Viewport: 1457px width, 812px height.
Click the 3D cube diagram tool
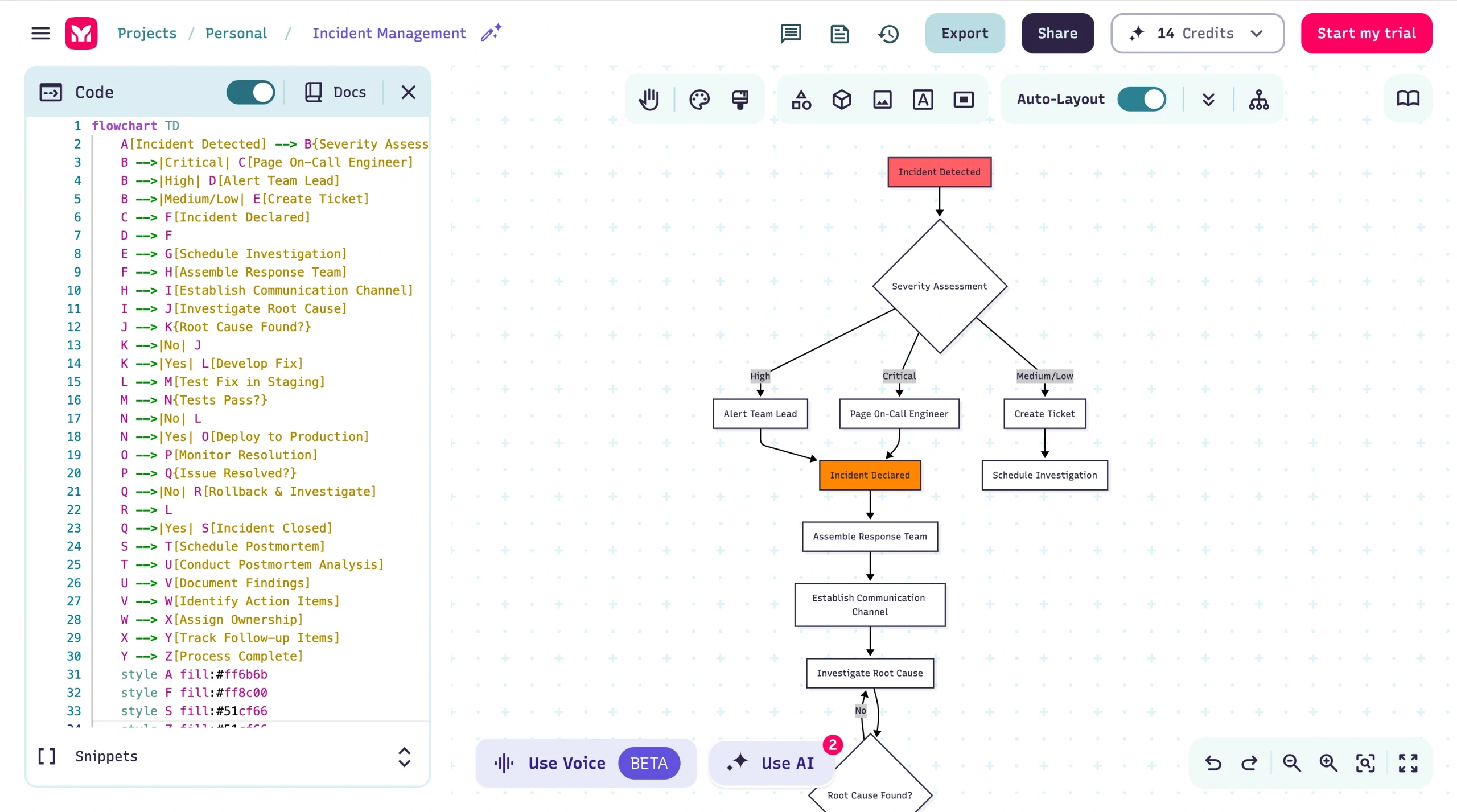[841, 100]
